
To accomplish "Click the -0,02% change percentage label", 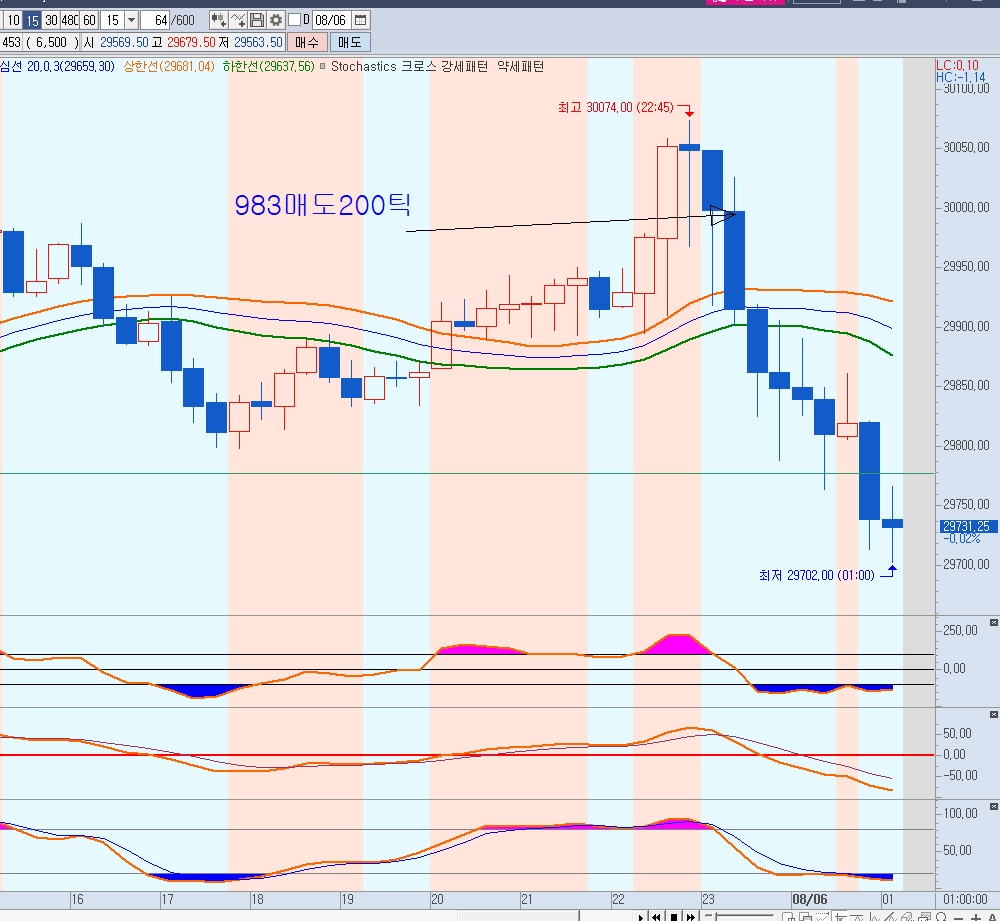I will point(962,538).
